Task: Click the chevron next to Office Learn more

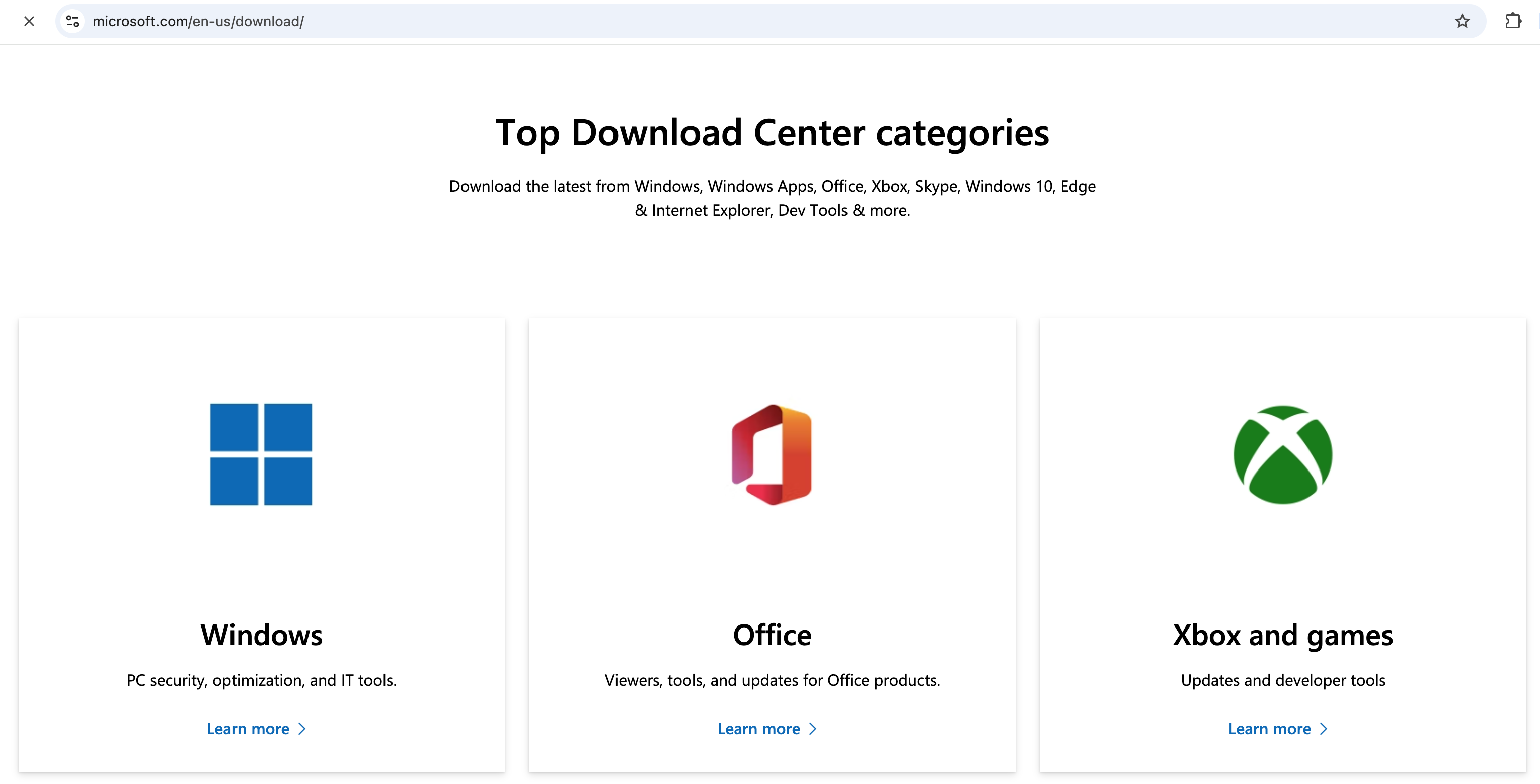Action: [x=812, y=729]
